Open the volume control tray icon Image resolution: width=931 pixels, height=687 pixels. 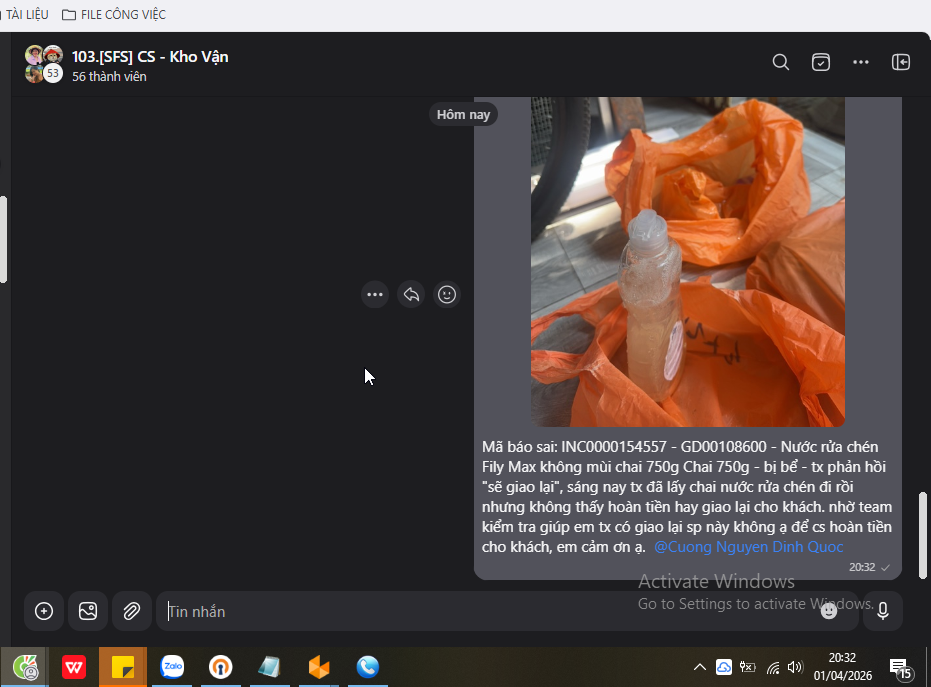pyautogui.click(x=795, y=667)
